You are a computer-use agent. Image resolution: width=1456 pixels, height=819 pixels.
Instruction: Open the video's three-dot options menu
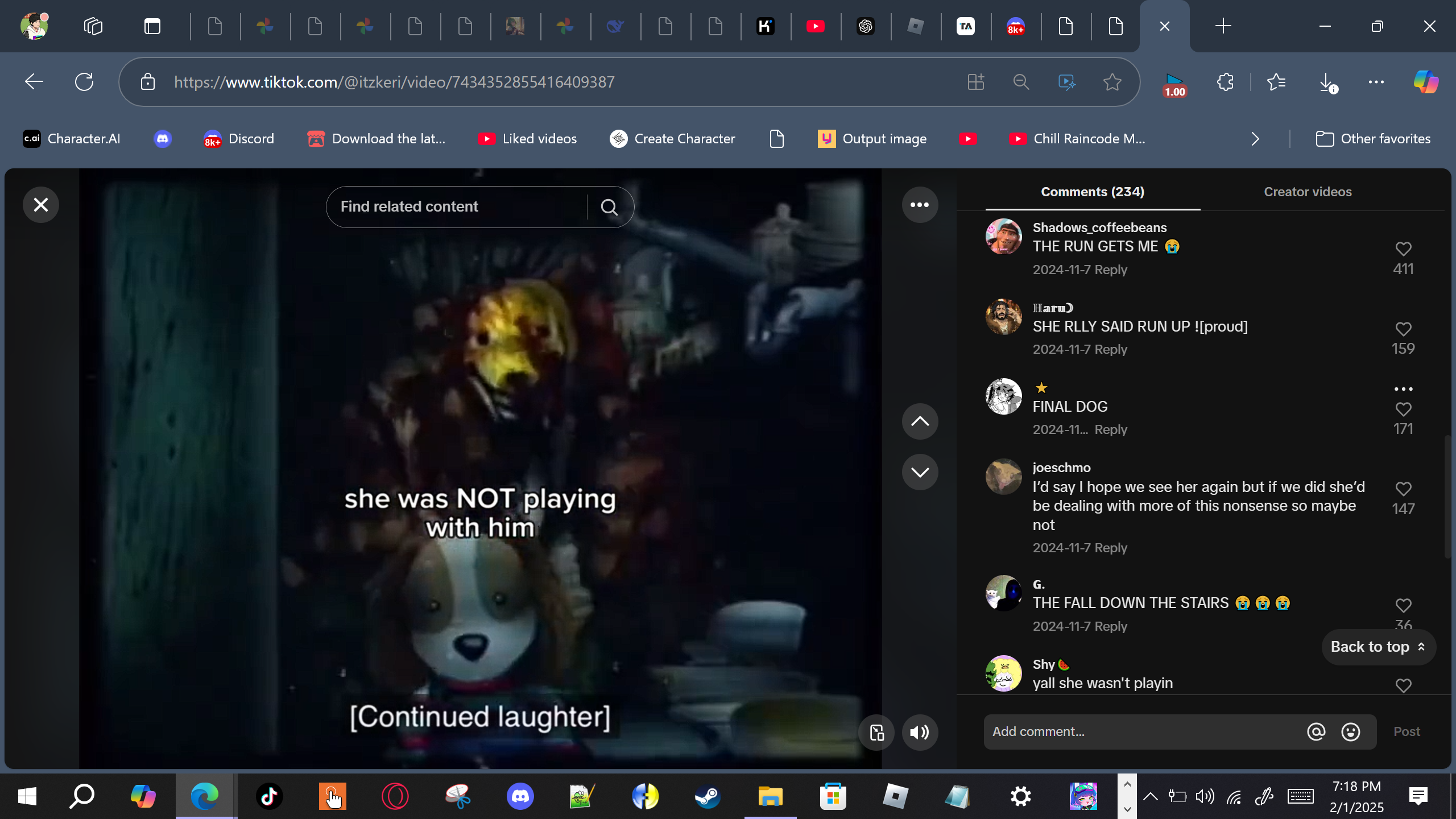coord(920,205)
